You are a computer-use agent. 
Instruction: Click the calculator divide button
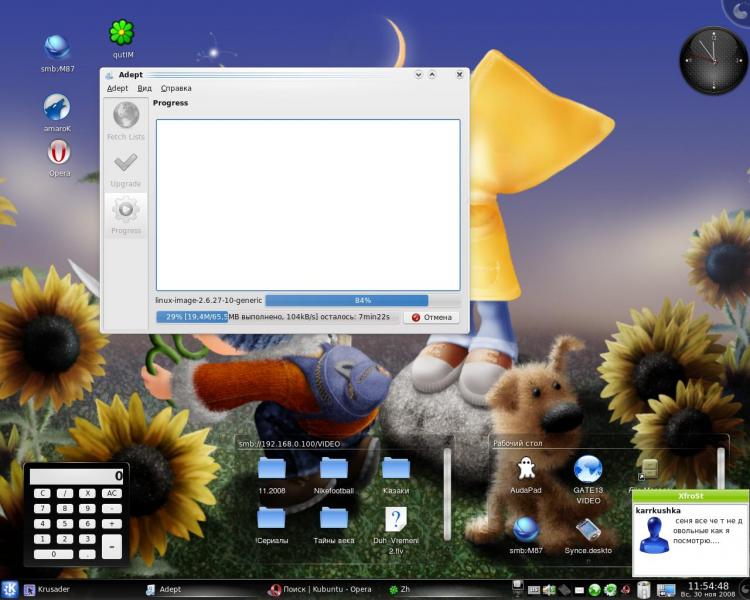(x=65, y=493)
